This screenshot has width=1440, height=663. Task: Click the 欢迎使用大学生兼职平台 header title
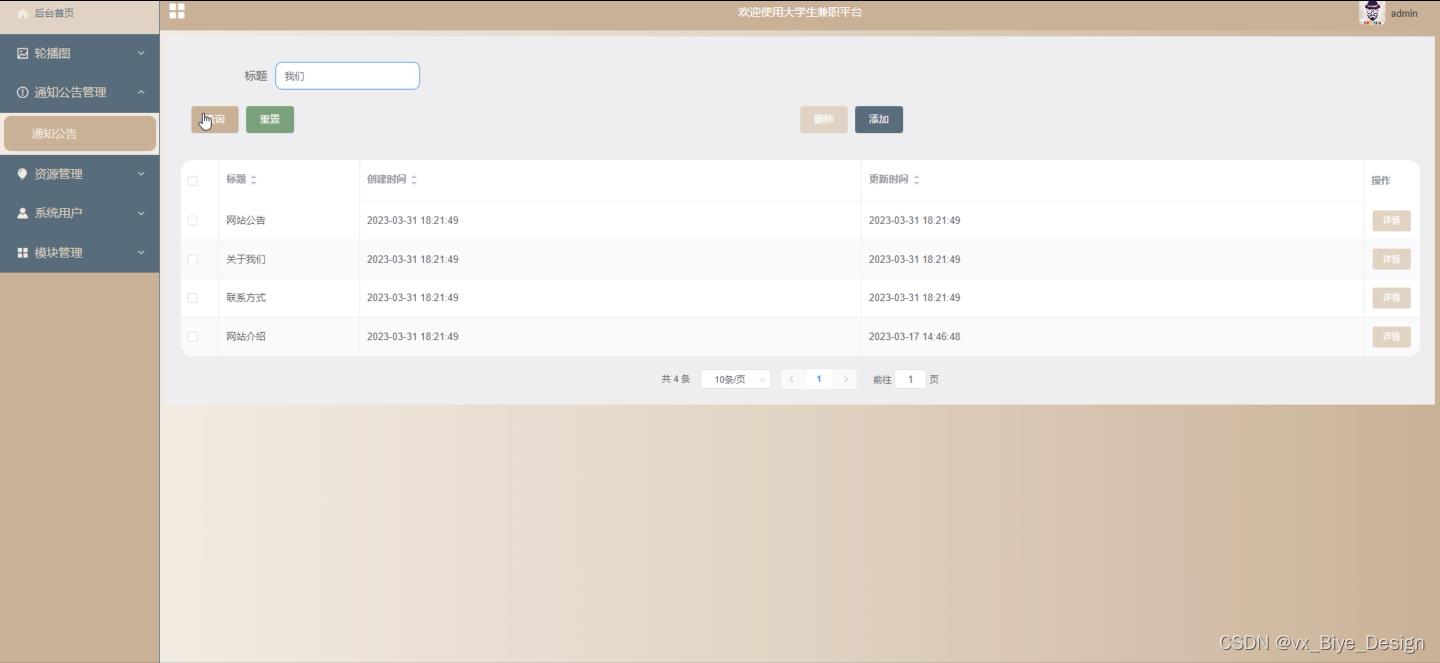point(800,12)
